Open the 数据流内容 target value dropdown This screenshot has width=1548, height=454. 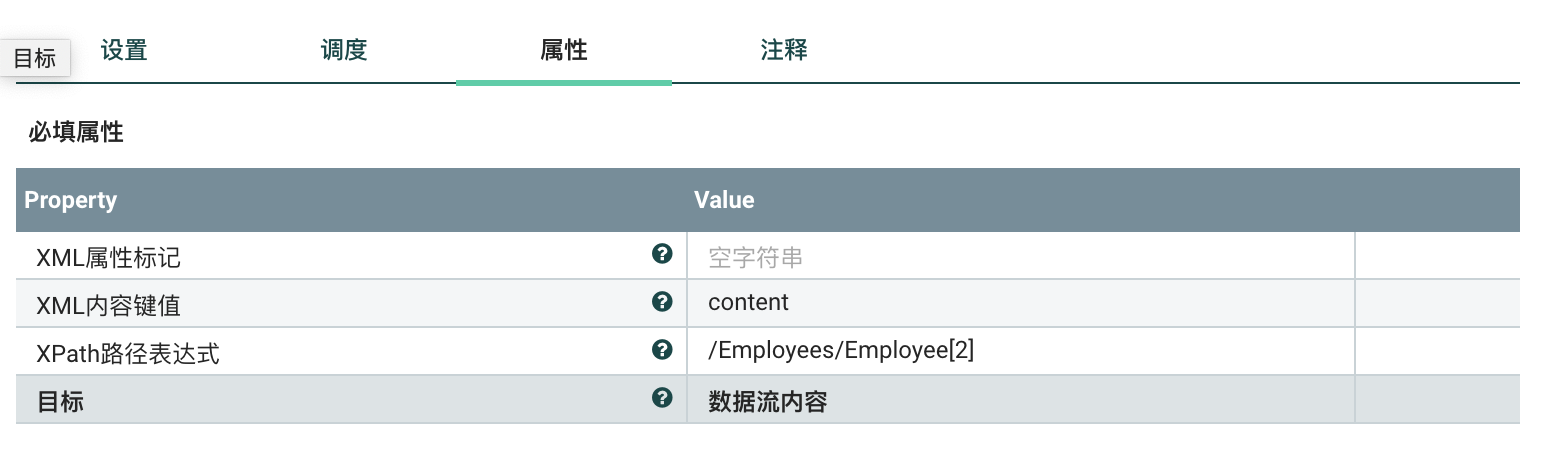(1020, 402)
